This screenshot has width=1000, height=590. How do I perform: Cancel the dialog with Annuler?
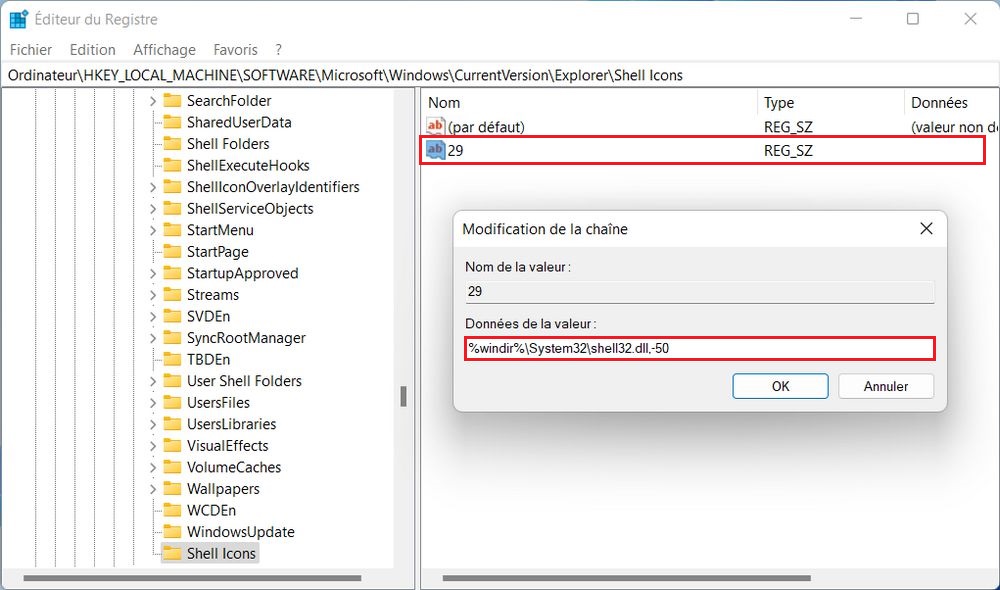tap(886, 387)
